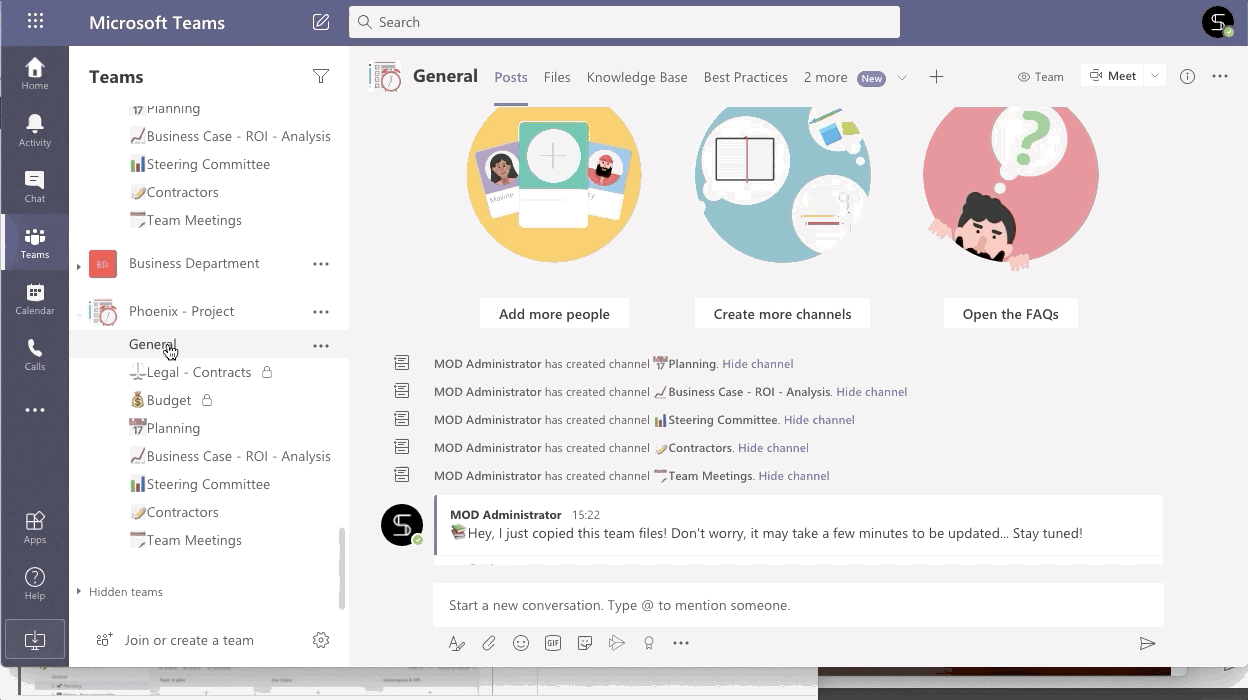Open channel info icon
The image size is (1248, 700).
coord(1187,76)
